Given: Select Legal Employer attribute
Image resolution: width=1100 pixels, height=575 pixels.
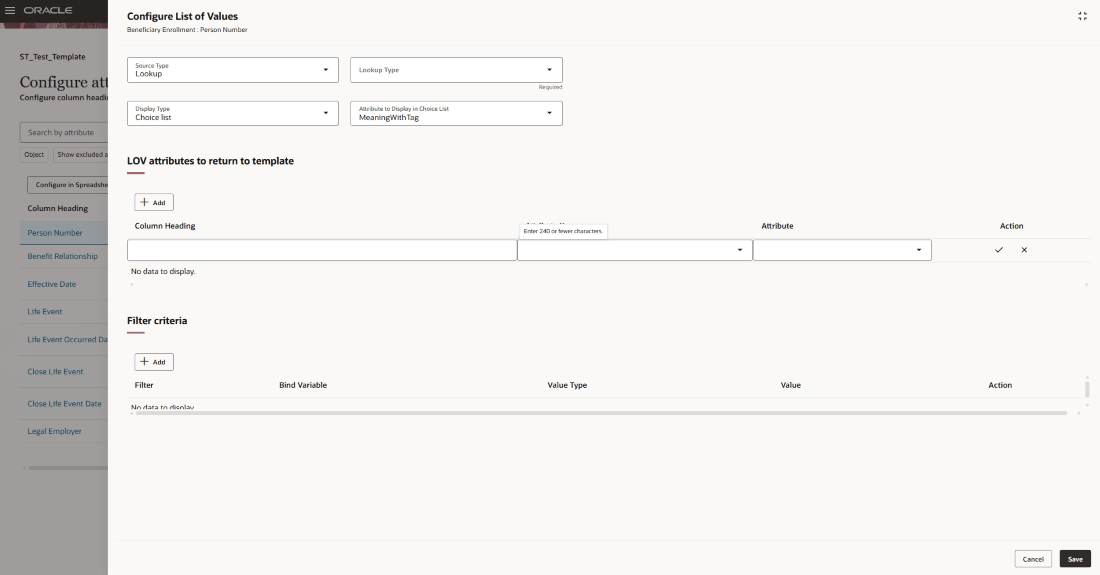Looking at the screenshot, I should [54, 432].
